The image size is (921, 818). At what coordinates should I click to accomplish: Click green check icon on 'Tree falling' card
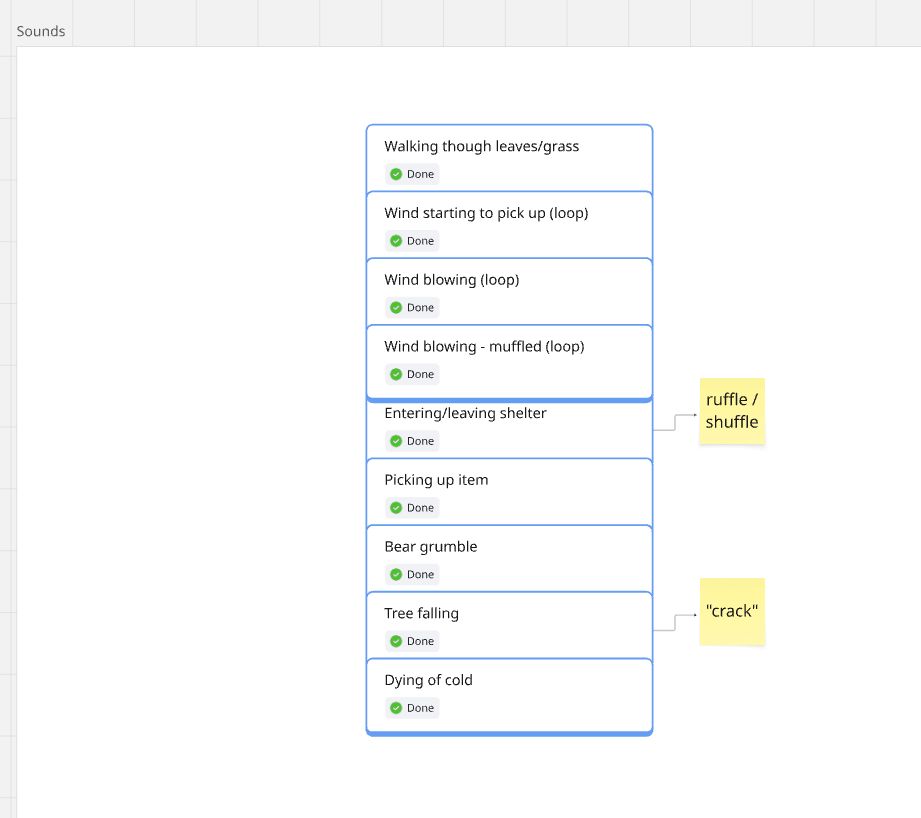(396, 641)
